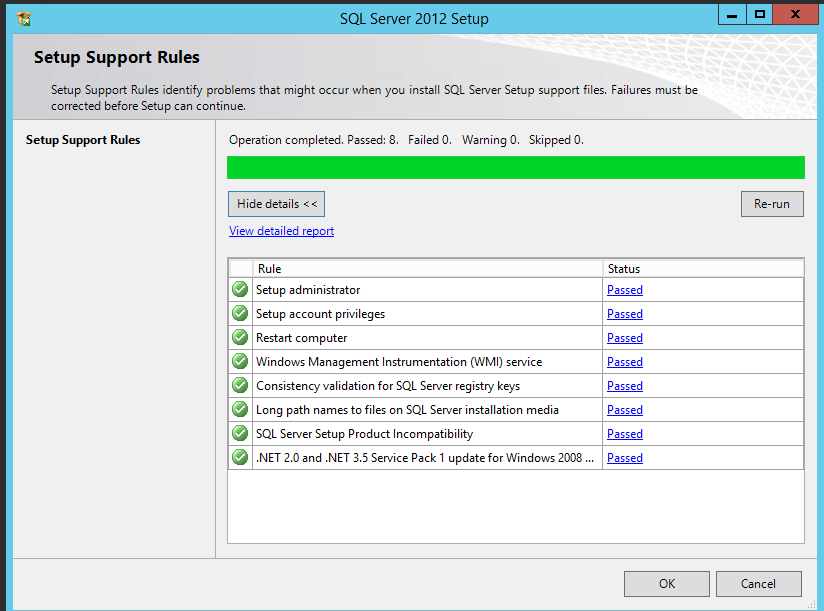Open Passed status for Setup administrator
The width and height of the screenshot is (824, 611).
coord(625,290)
